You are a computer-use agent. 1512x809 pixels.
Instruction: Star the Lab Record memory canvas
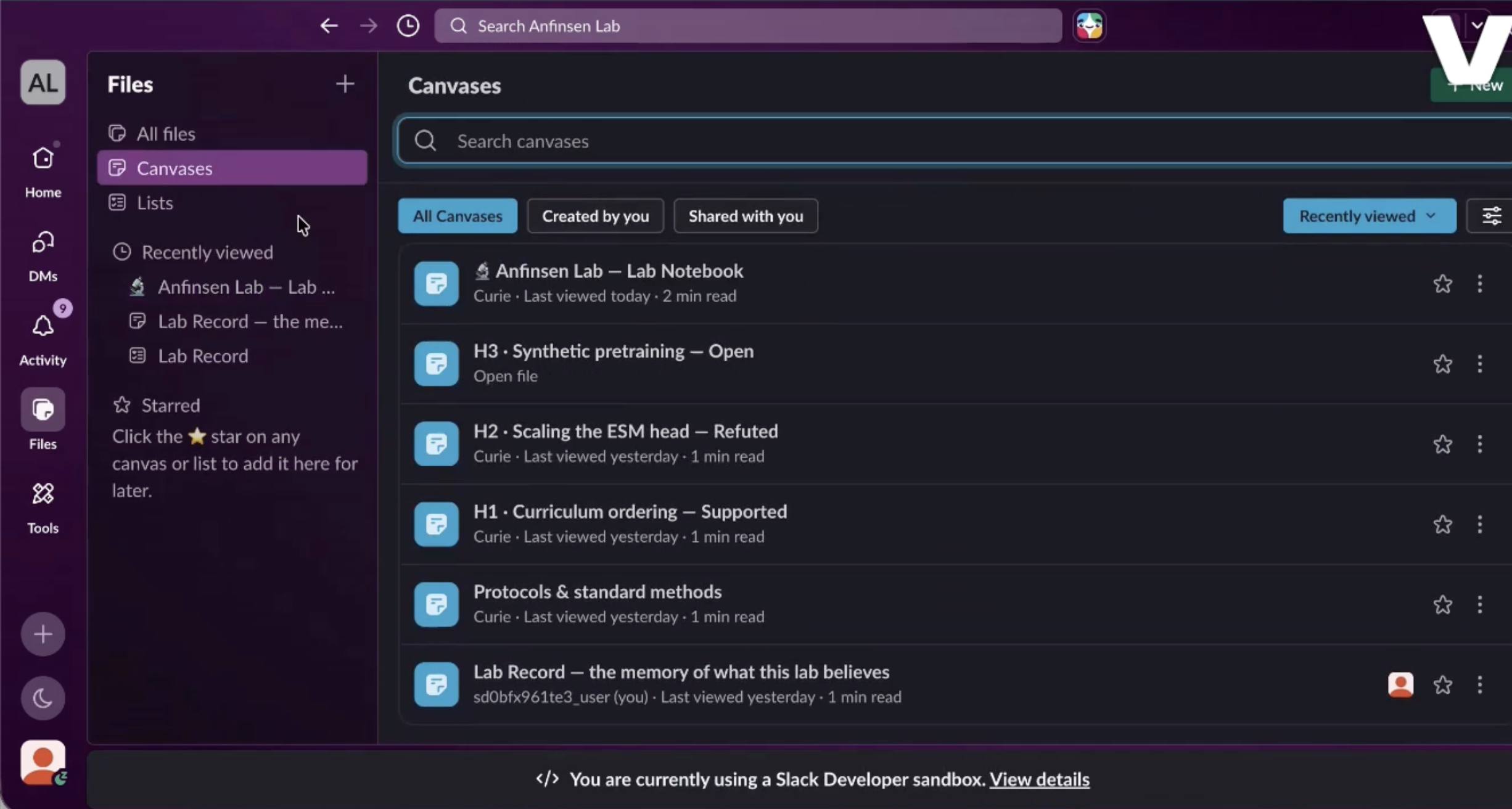point(1442,684)
